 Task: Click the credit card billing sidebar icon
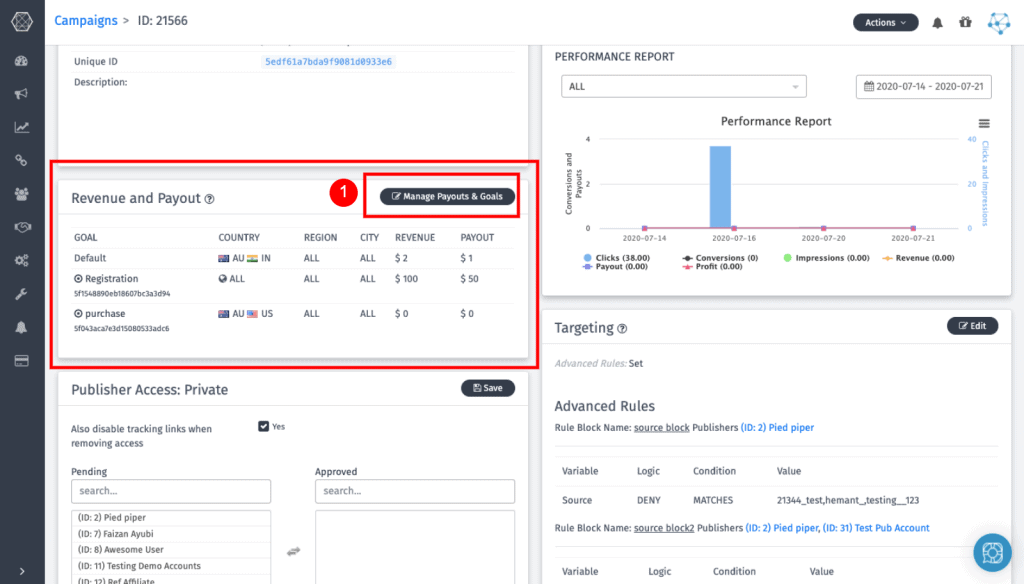tap(21, 361)
